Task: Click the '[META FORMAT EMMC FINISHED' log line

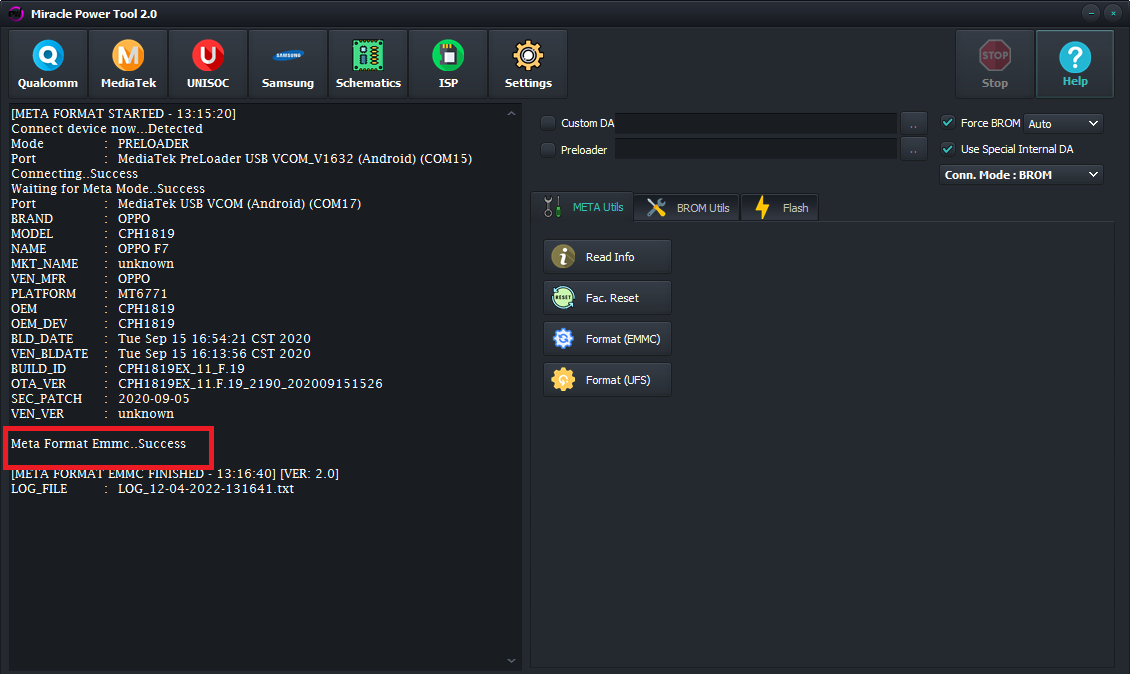Action: pyautogui.click(x=175, y=474)
